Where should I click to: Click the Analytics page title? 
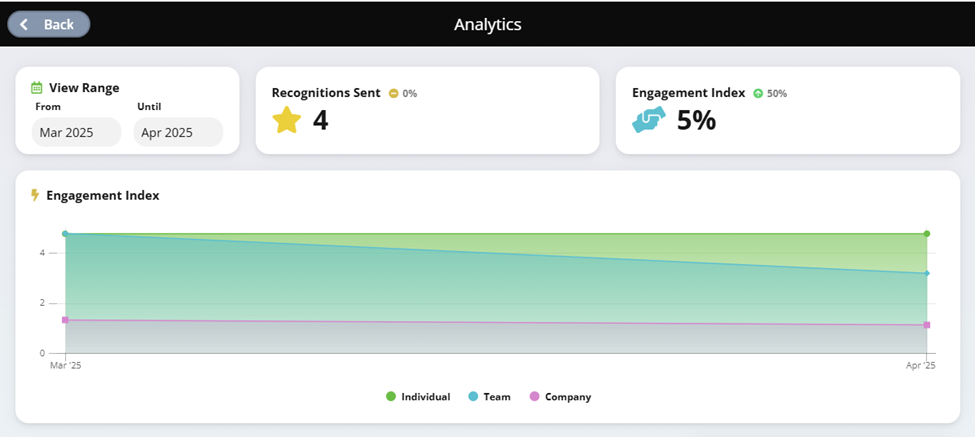tap(488, 24)
